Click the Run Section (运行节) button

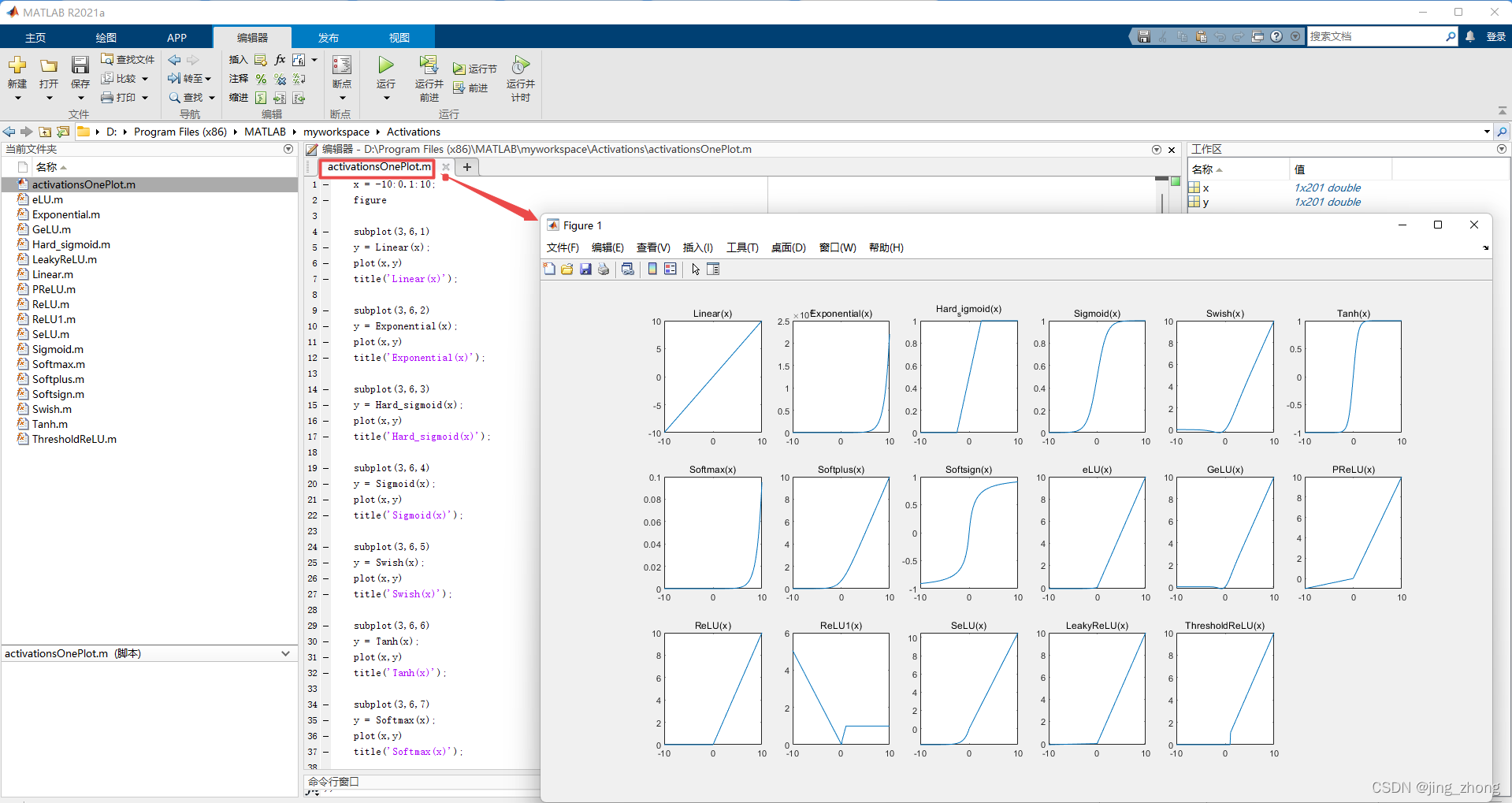tap(474, 69)
